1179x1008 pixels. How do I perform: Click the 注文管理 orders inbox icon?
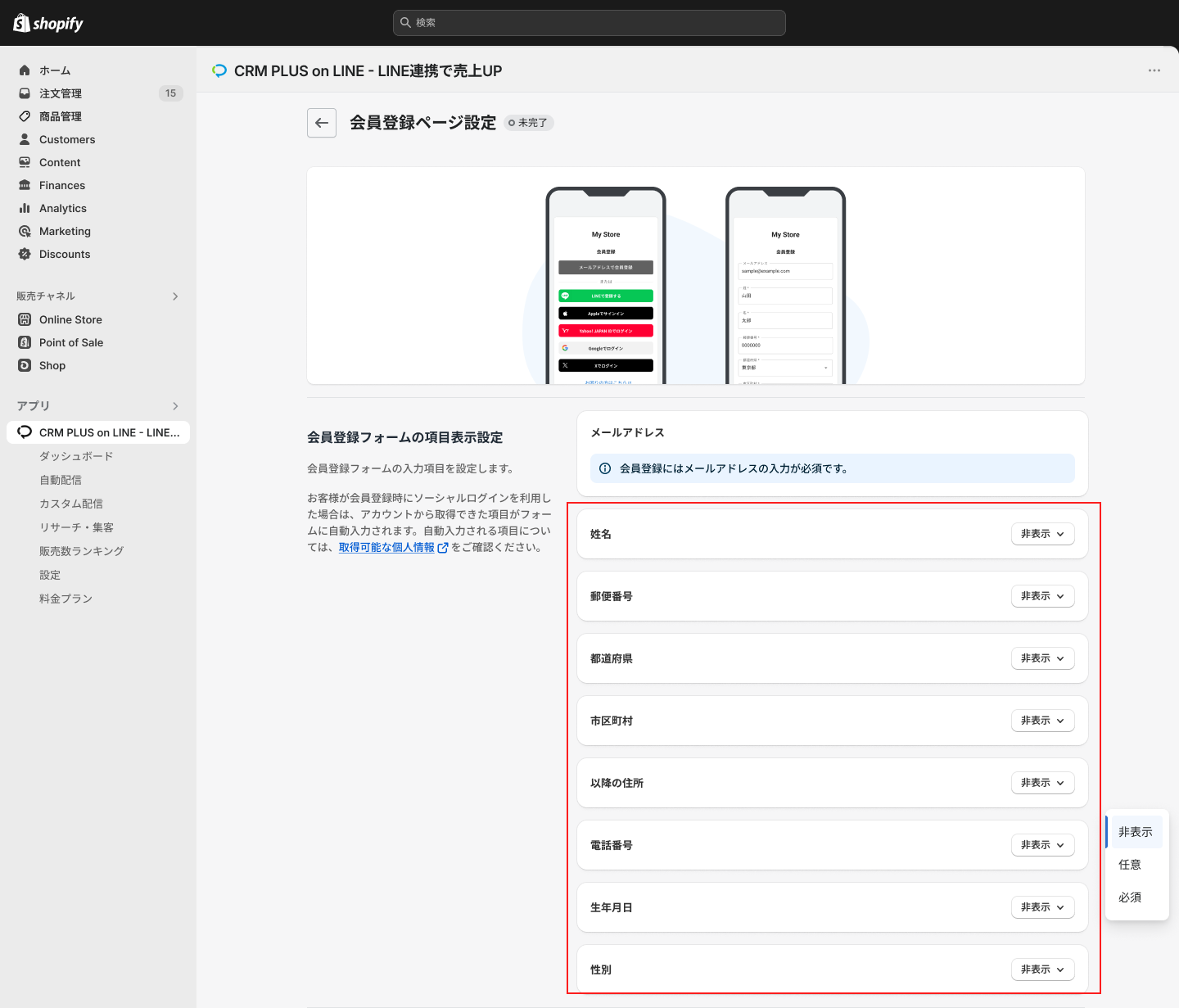tap(25, 93)
